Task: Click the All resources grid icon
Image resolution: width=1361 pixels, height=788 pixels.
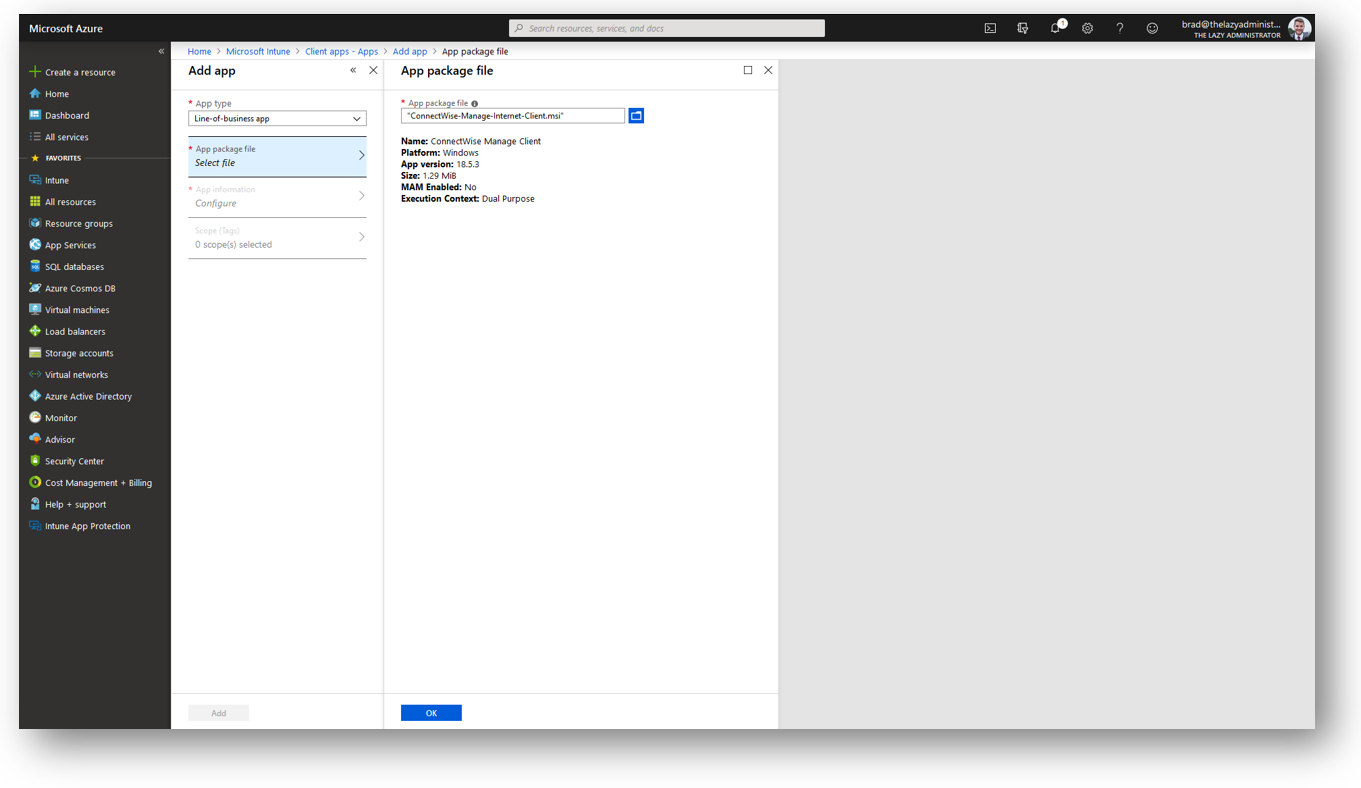Action: tap(35, 201)
